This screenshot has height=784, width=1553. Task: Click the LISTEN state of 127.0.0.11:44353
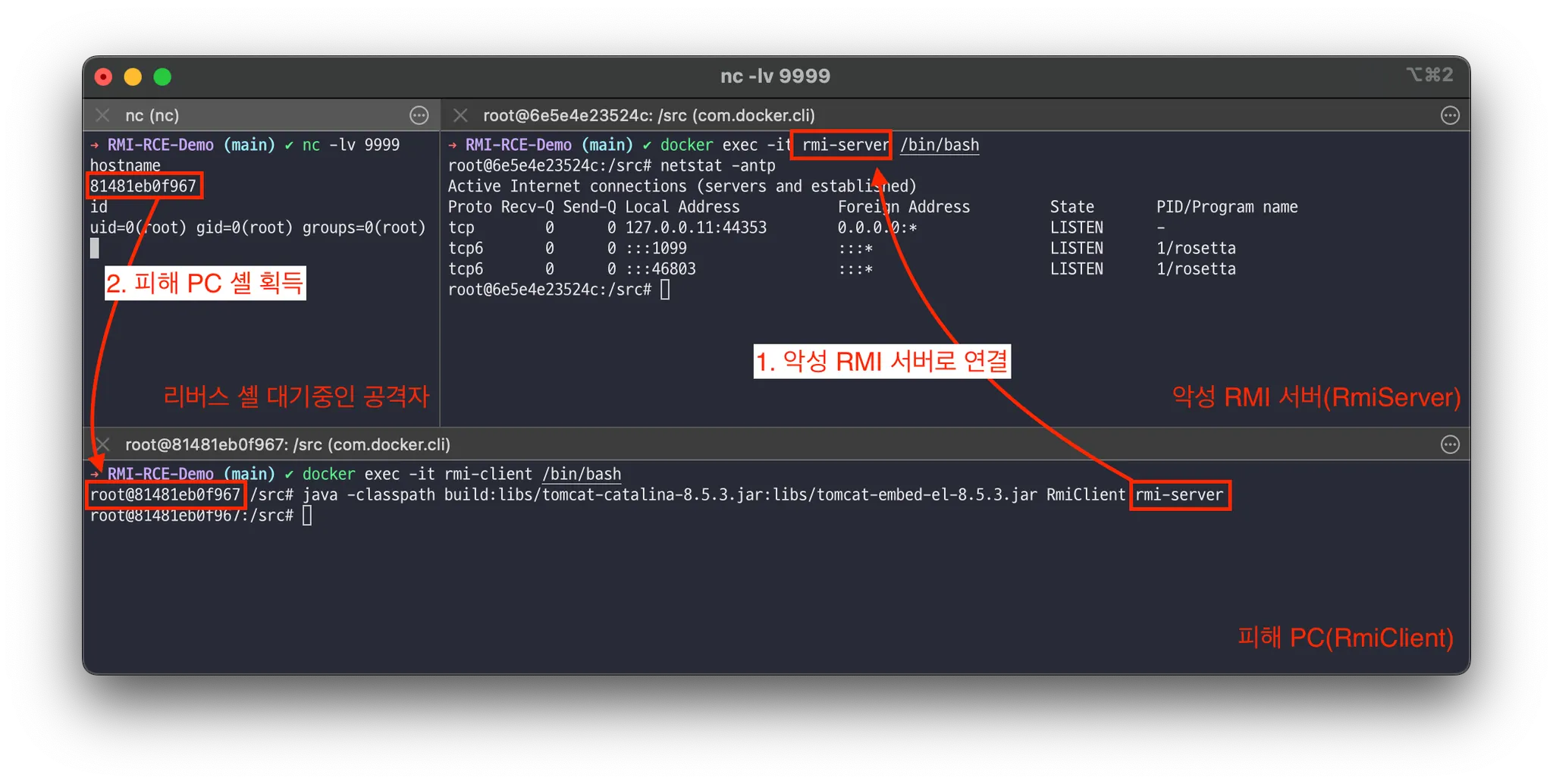pos(1077,227)
